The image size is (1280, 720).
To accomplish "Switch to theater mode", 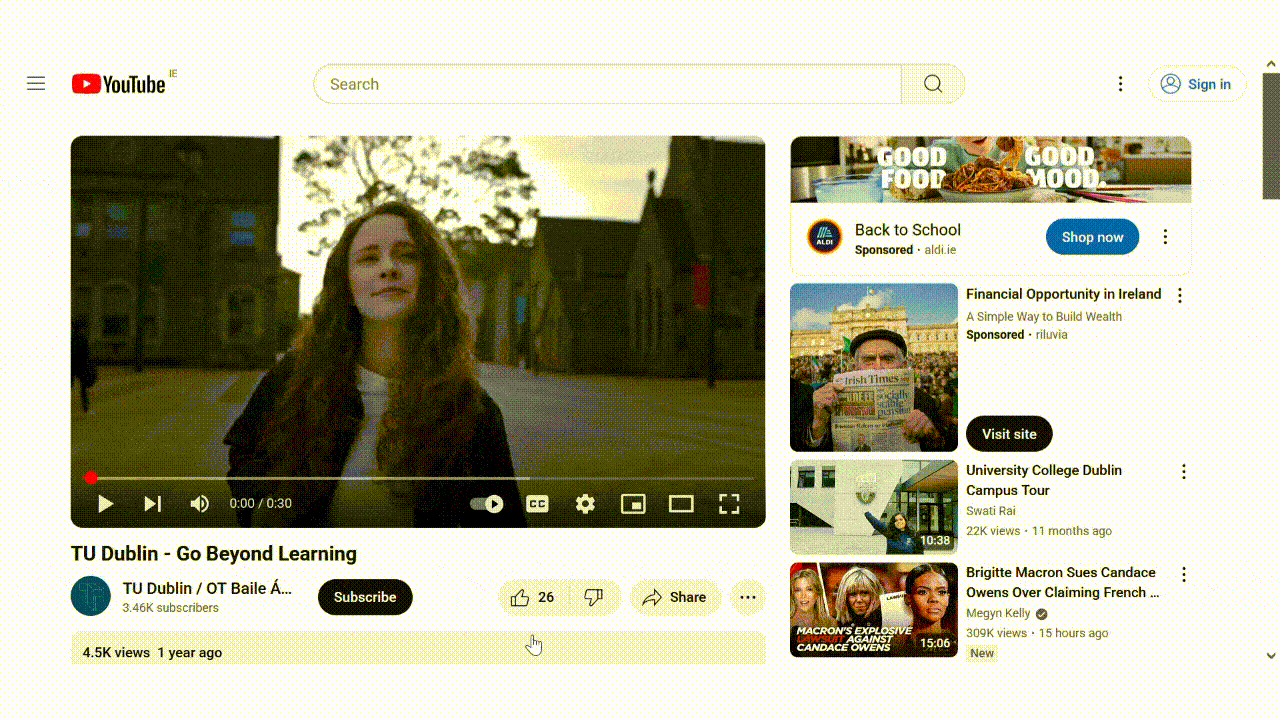I will 681,504.
